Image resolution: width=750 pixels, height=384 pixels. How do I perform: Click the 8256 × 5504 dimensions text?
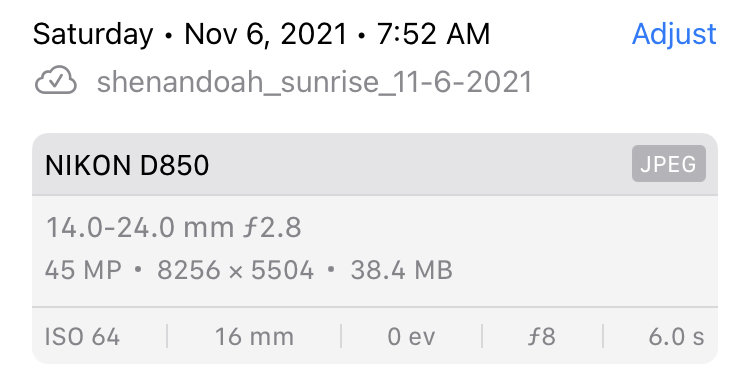235,270
